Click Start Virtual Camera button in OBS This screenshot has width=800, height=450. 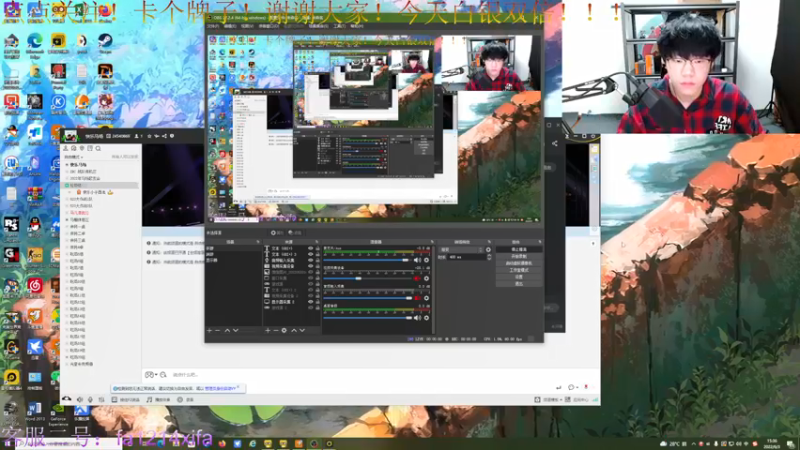tap(519, 263)
